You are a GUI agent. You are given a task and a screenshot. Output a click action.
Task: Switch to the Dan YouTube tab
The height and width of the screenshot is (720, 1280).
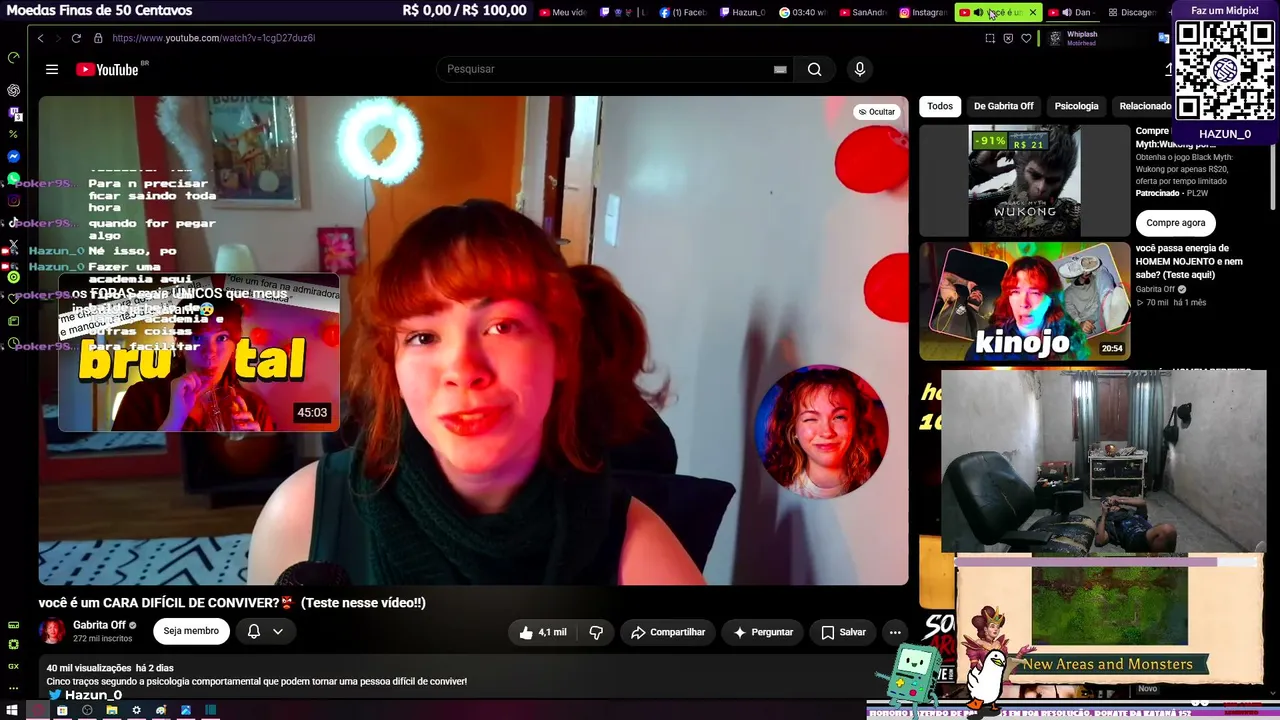point(1071,12)
